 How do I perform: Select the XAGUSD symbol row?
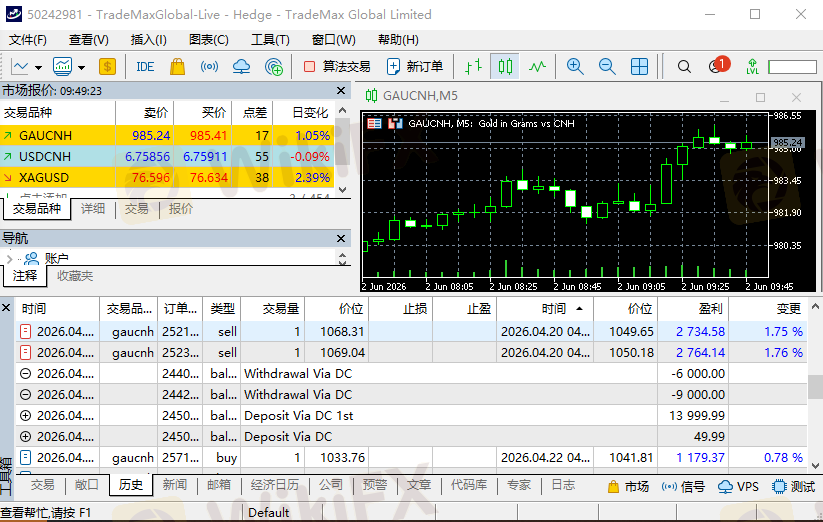167,177
